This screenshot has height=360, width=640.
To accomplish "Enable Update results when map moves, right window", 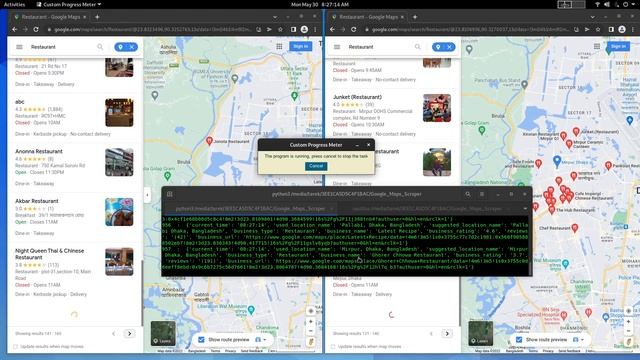I will coord(333,347).
